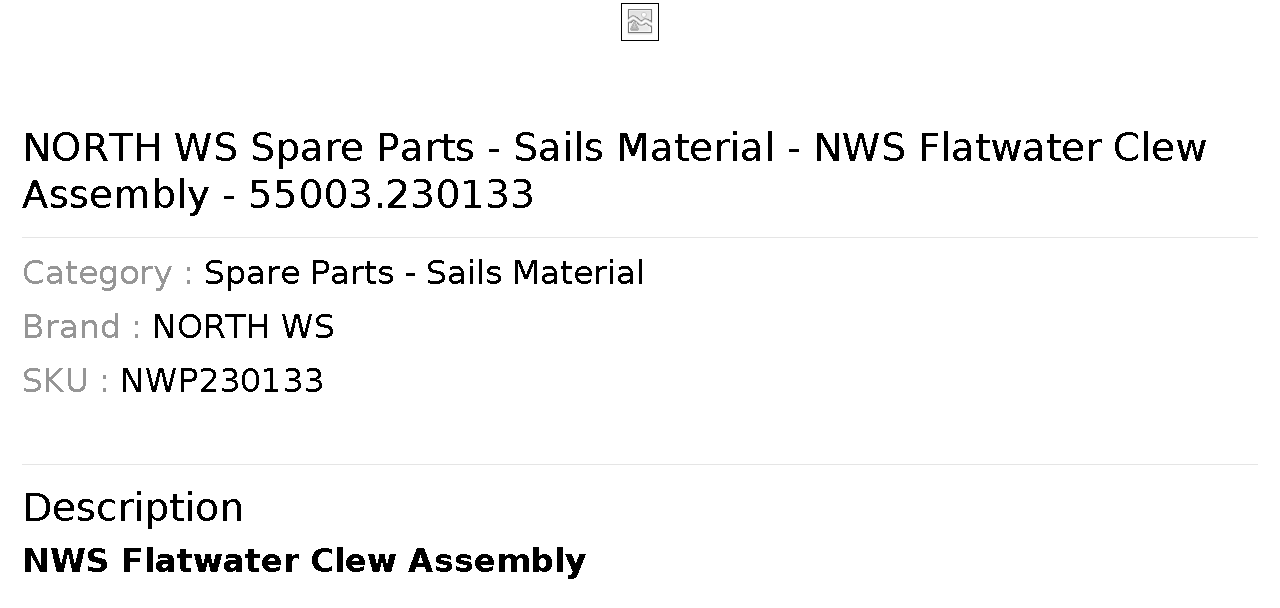This screenshot has width=1280, height=608.
Task: Click the word "Assembly" on the title's second line
Action: (x=115, y=195)
